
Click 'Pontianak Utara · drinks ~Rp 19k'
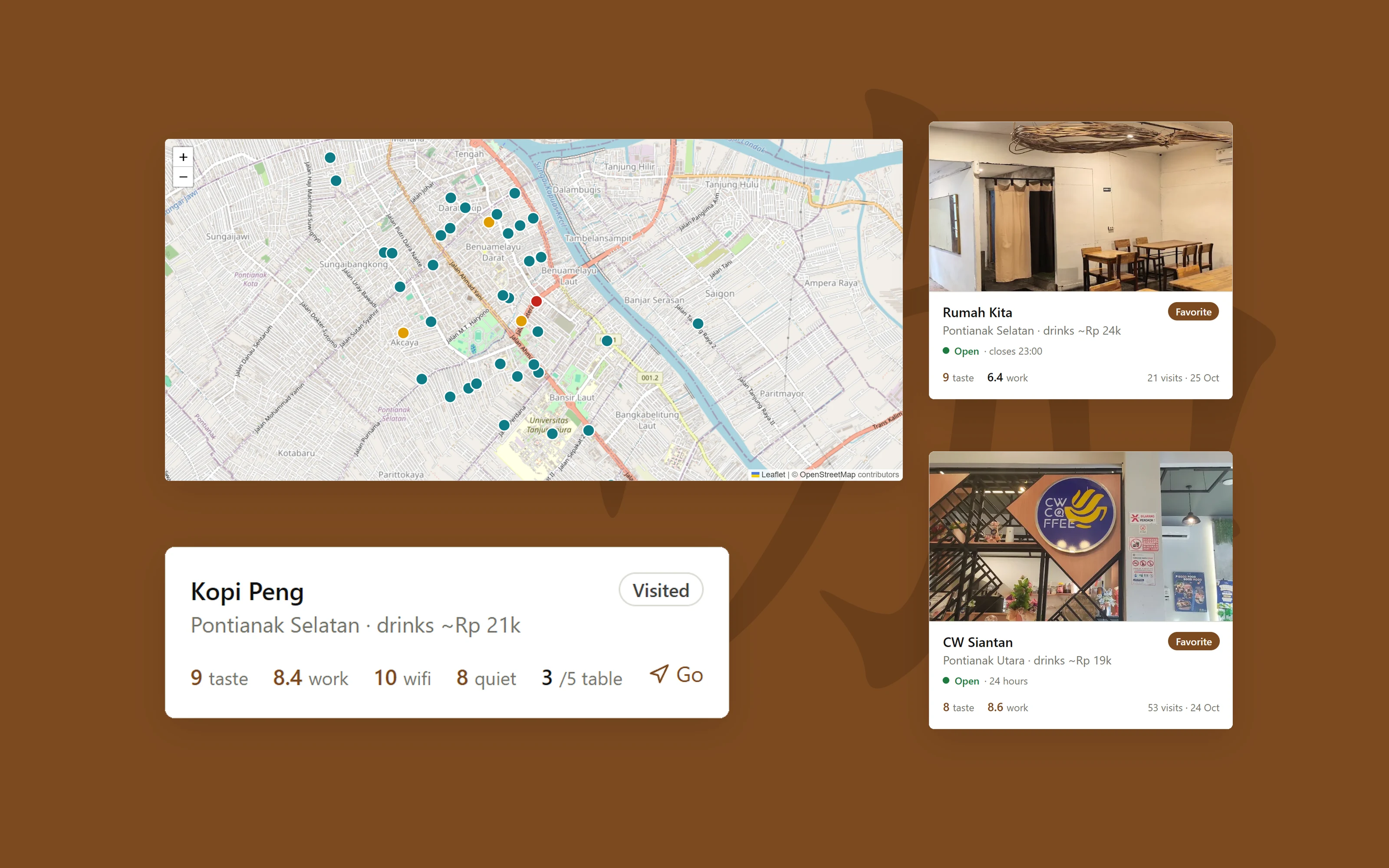click(x=1027, y=661)
